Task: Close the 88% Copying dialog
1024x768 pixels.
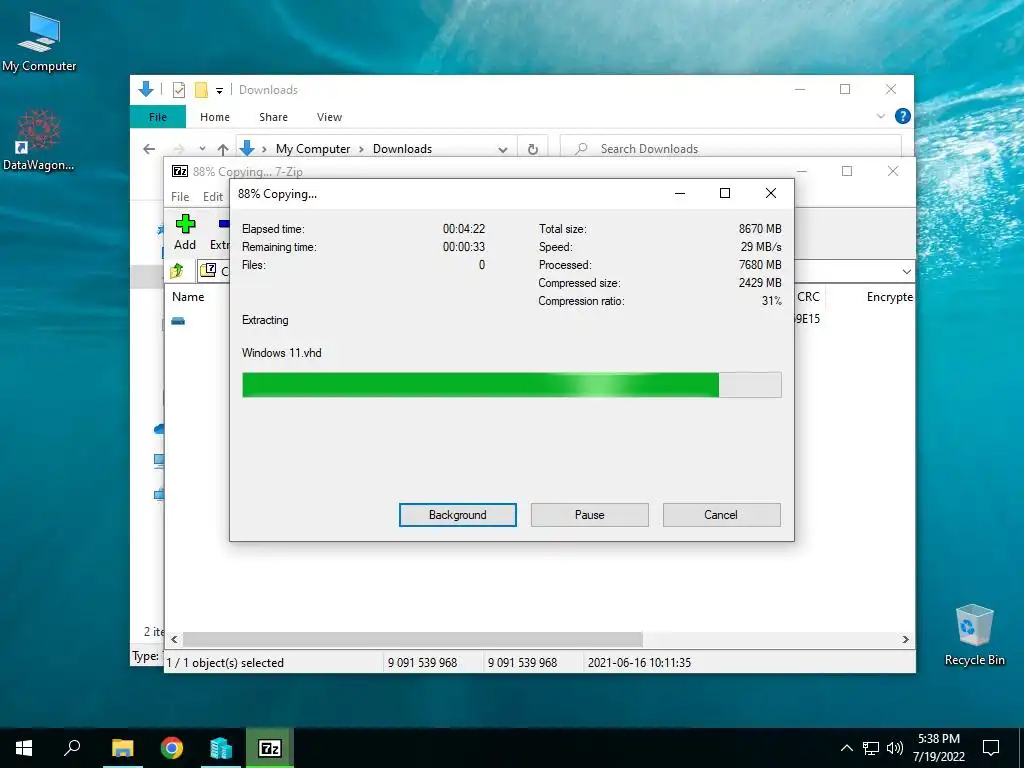Action: pyautogui.click(x=771, y=193)
